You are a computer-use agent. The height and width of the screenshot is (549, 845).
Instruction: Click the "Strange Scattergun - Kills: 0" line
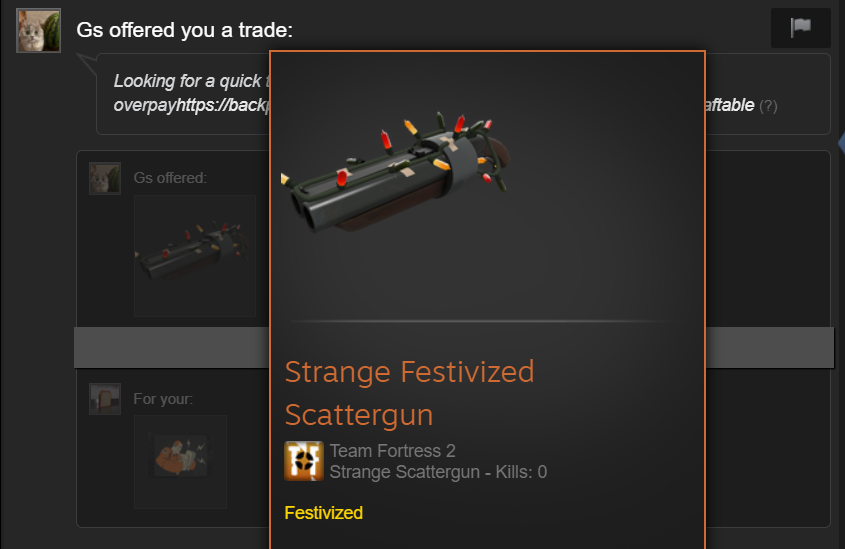[438, 472]
